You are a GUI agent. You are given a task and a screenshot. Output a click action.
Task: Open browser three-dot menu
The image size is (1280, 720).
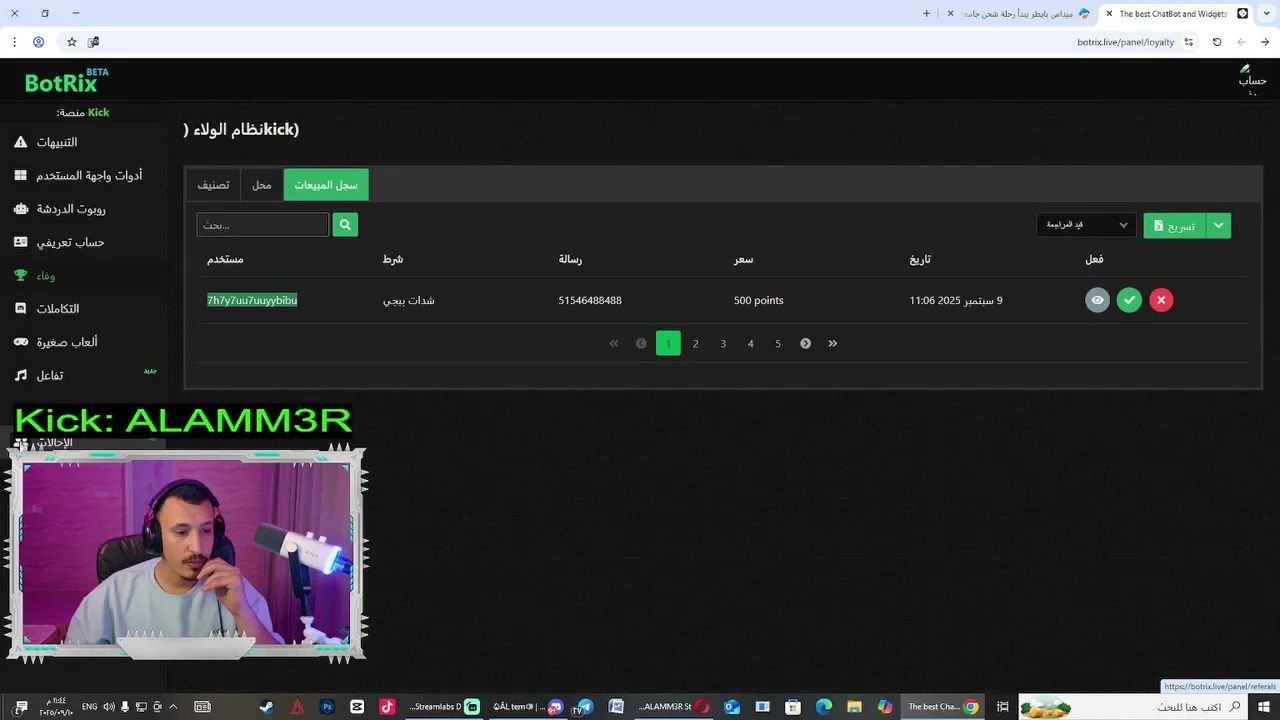[14, 42]
